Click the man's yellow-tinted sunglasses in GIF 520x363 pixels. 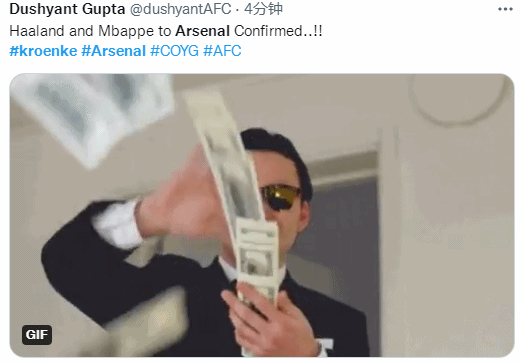pyautogui.click(x=281, y=197)
